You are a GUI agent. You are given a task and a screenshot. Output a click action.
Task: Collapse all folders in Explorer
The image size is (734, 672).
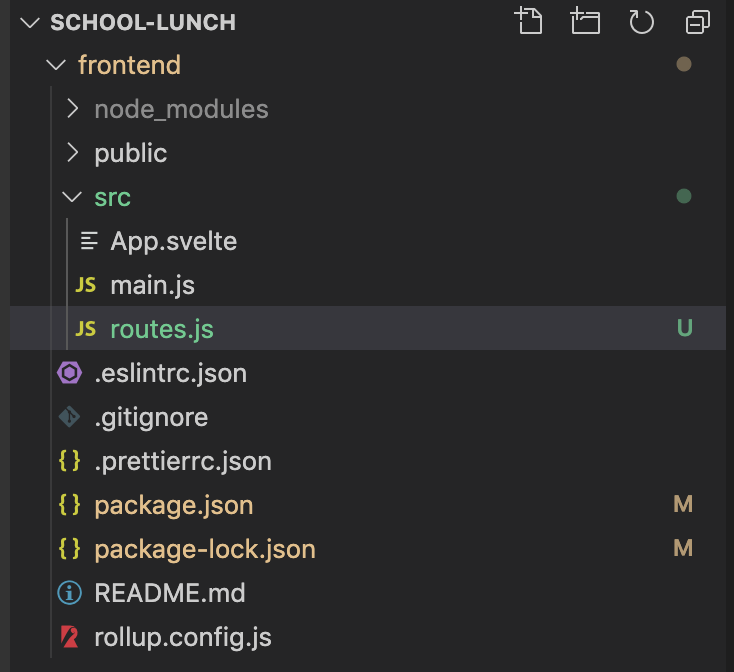pyautogui.click(x=697, y=21)
